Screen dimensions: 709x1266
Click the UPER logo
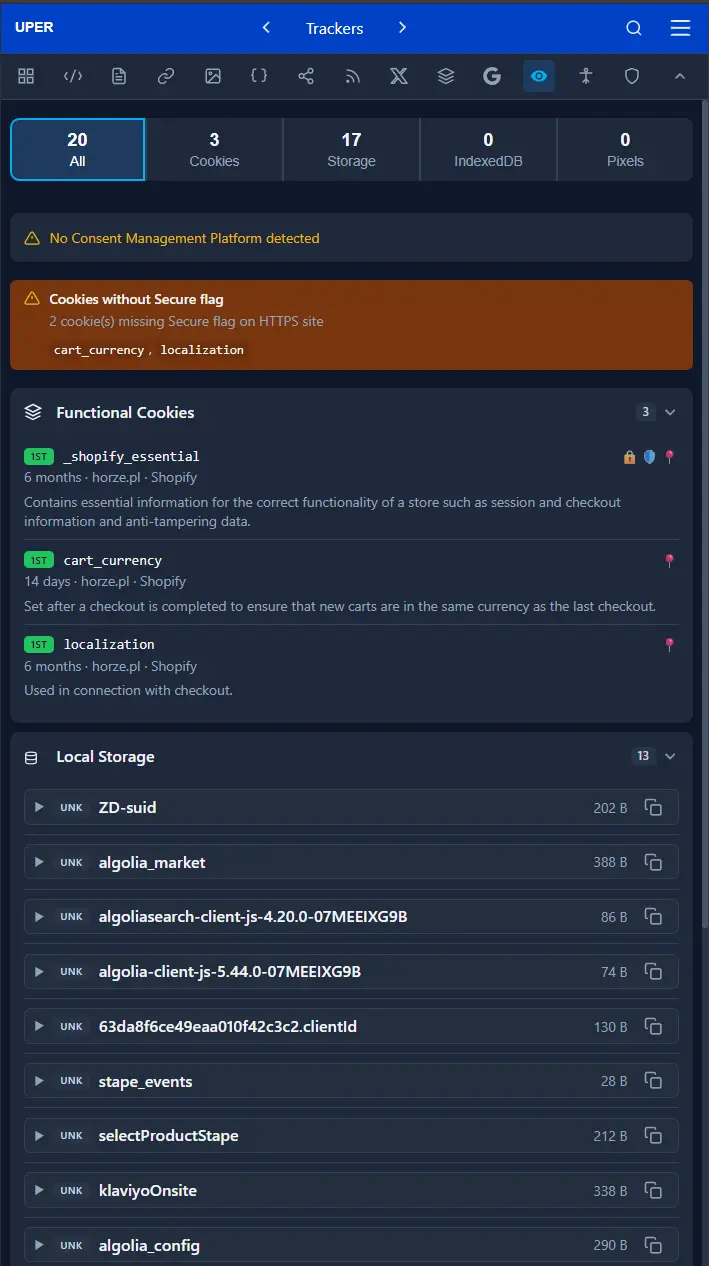point(34,27)
